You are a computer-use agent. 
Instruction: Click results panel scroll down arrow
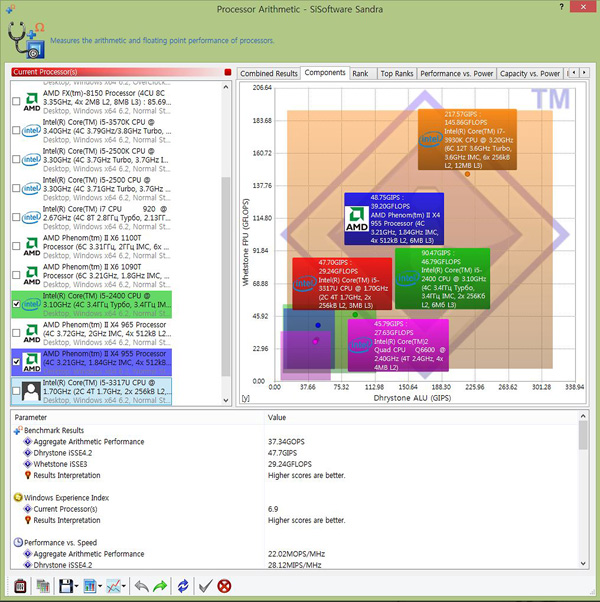click(583, 564)
